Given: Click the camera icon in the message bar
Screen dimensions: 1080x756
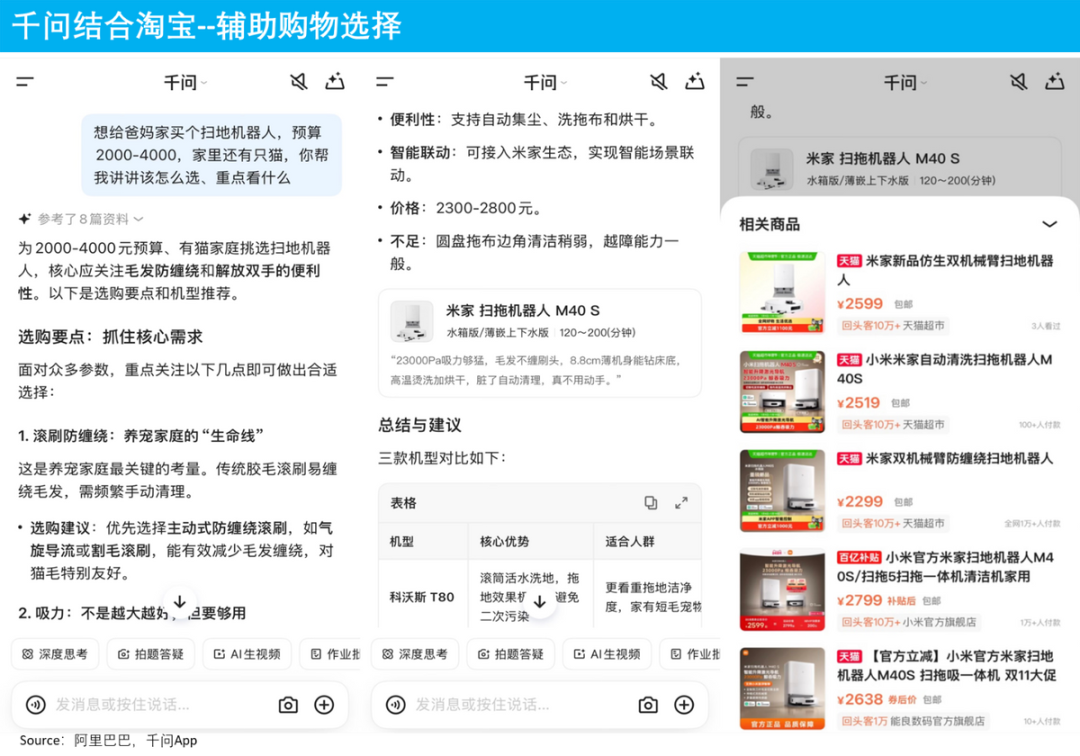Looking at the screenshot, I should click(x=288, y=705).
